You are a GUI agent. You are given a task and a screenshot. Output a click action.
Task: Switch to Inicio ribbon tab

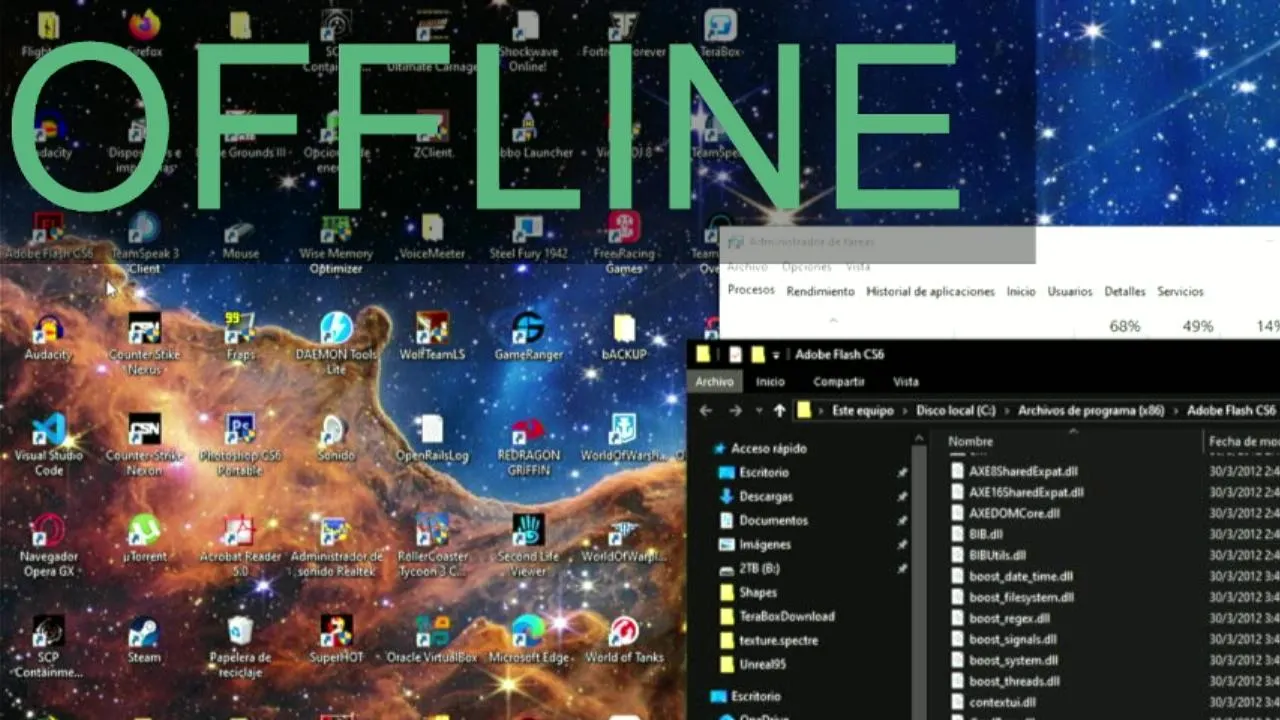770,381
